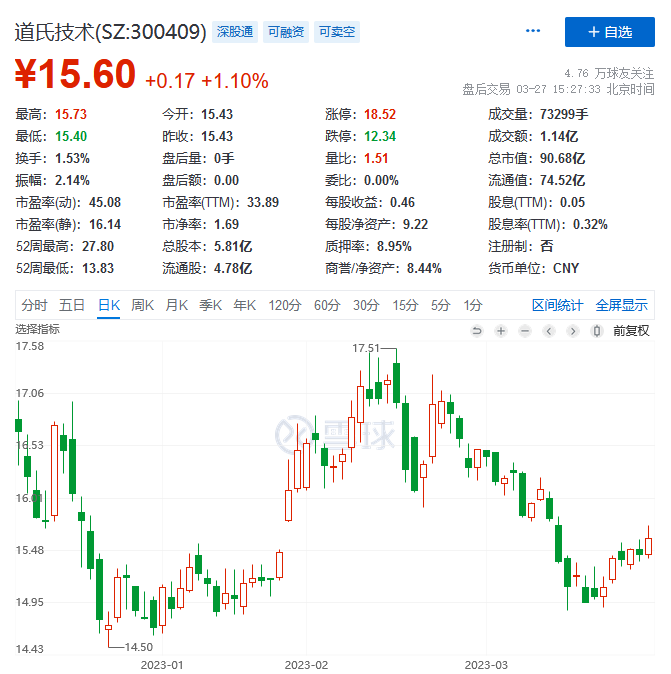The image size is (671, 674).
Task: Click 52周最低 value 13.83
Action: pos(98,268)
